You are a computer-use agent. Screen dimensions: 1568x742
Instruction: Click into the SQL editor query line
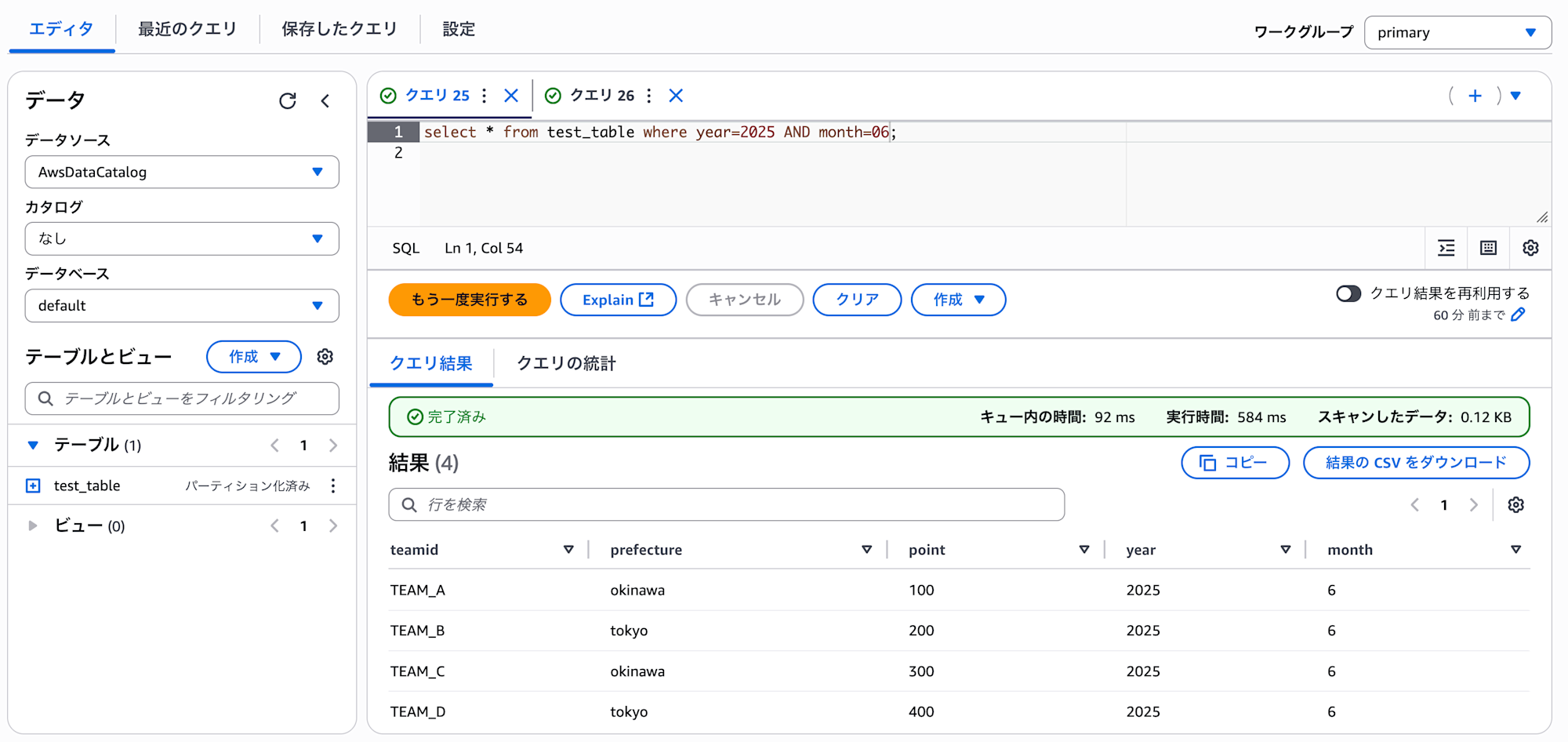tap(659, 133)
